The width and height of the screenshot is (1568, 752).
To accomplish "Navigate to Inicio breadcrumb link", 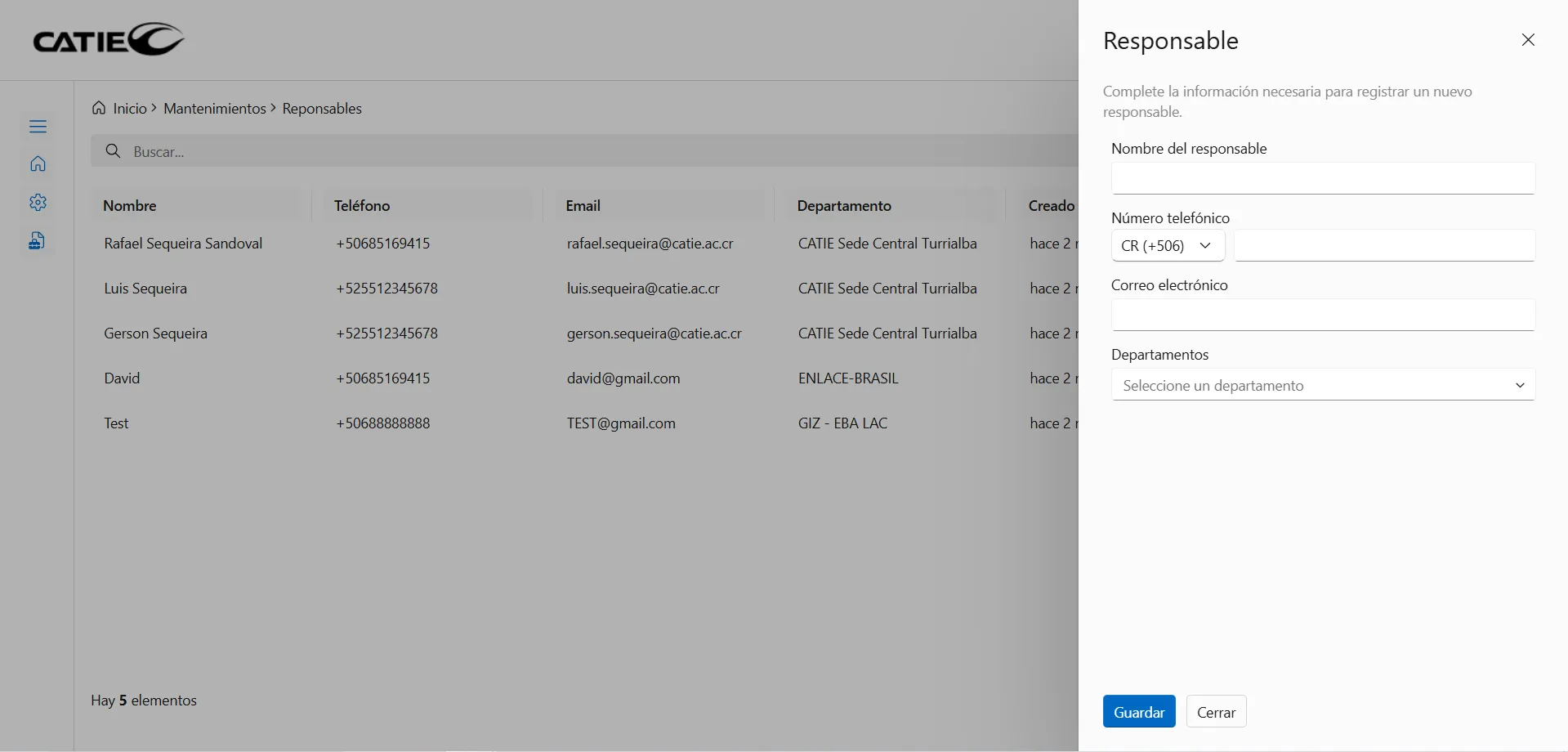I will tap(130, 109).
